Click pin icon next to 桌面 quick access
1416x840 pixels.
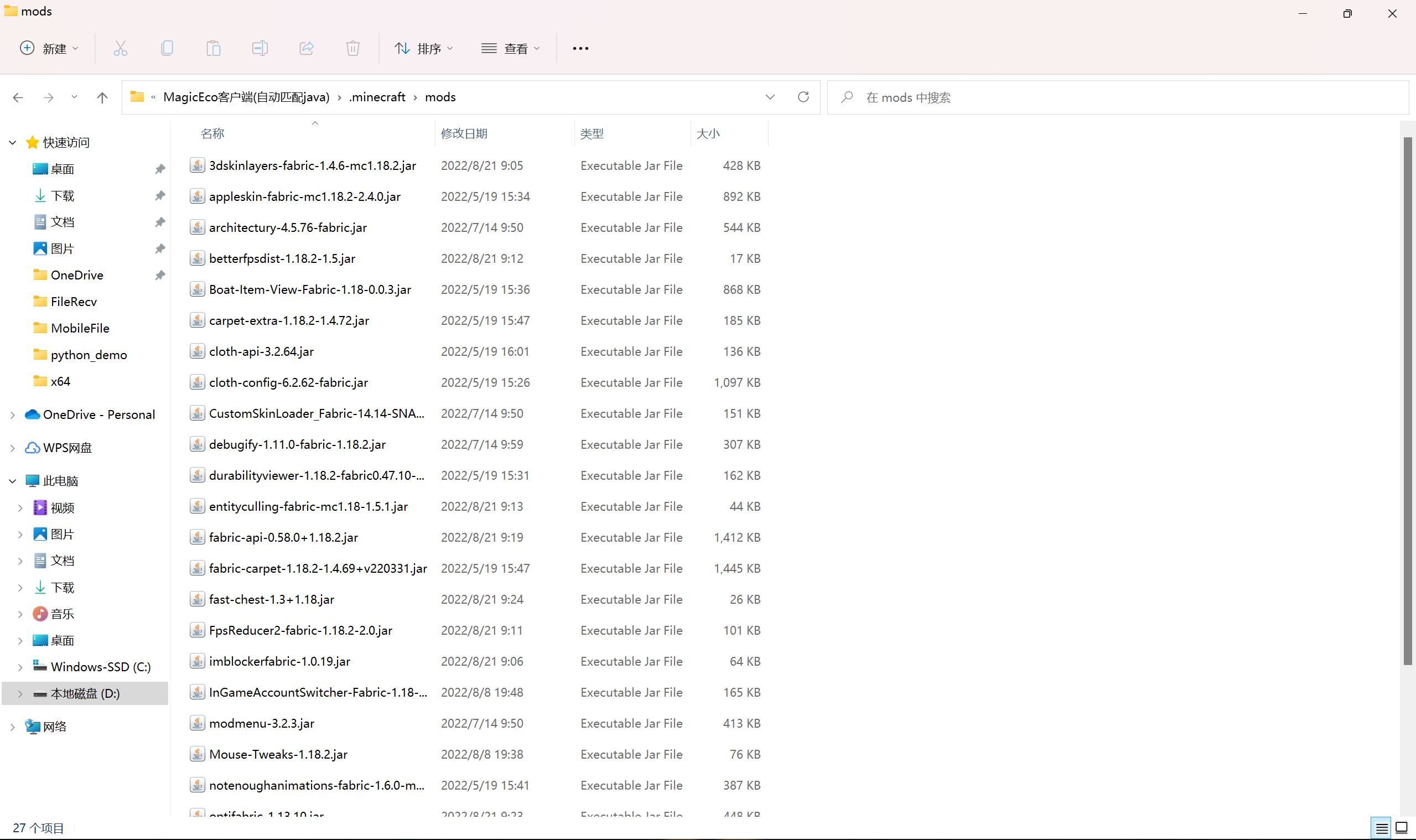(x=160, y=169)
